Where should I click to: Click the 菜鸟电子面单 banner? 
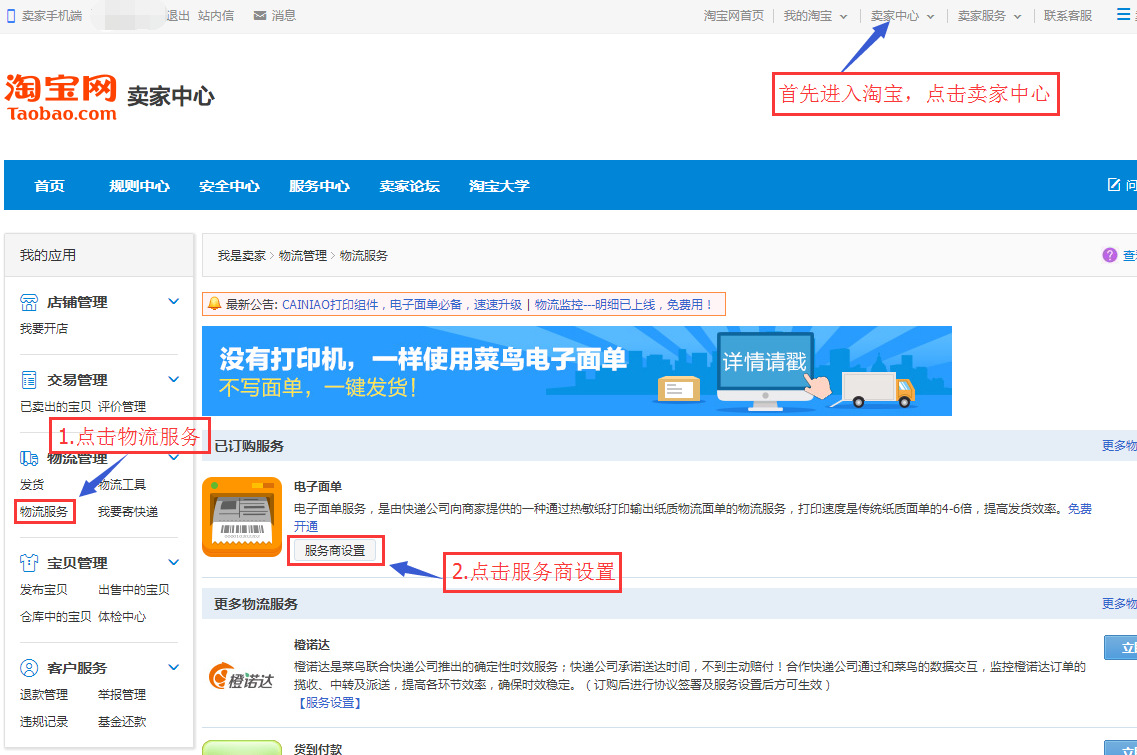point(576,371)
